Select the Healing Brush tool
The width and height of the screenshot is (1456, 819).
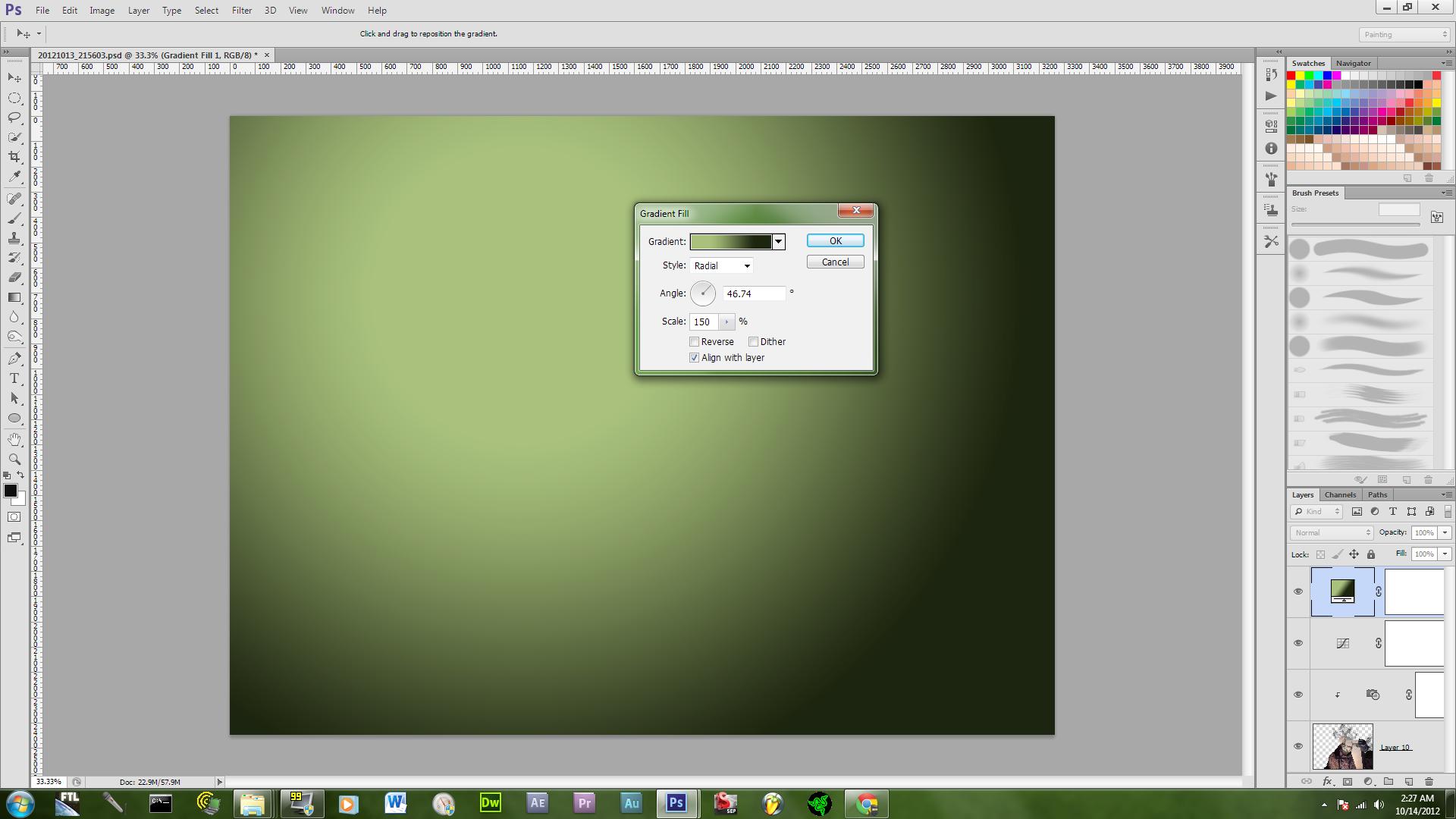coord(14,199)
